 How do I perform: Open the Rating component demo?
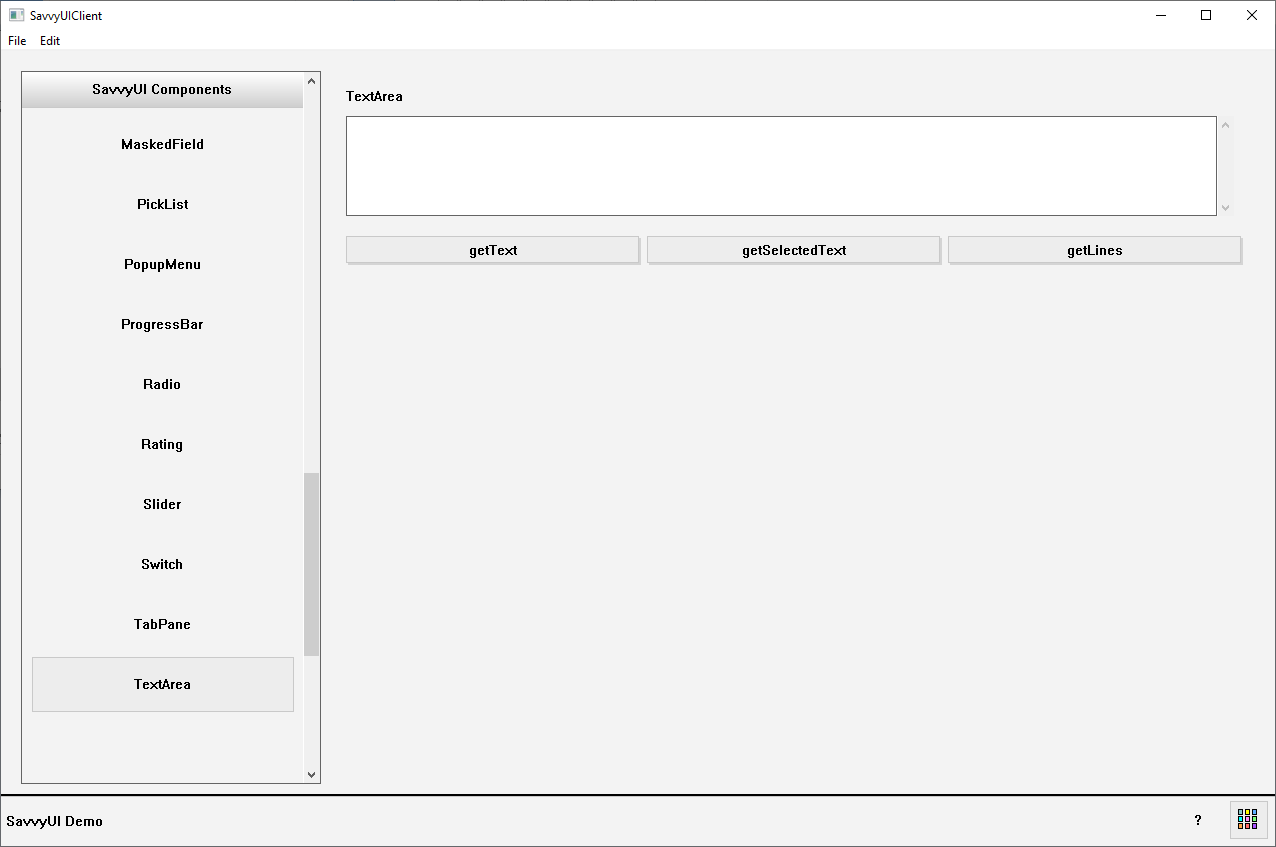coord(162,444)
